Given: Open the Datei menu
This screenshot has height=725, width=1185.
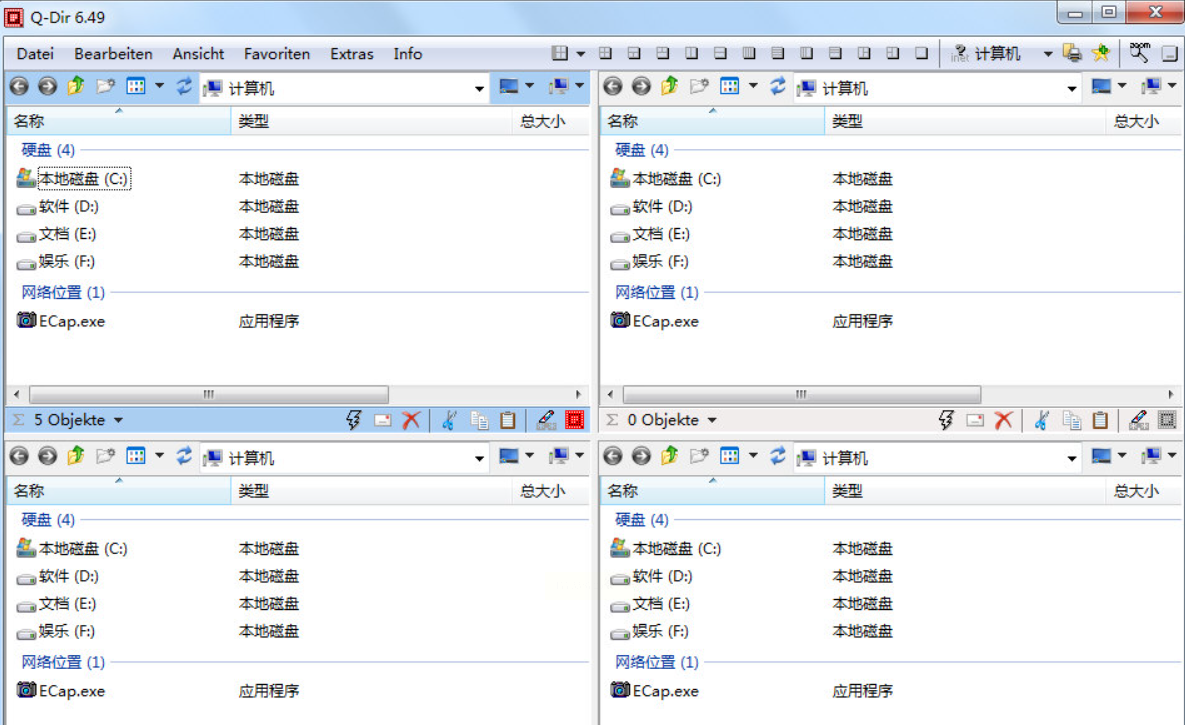Looking at the screenshot, I should point(36,54).
